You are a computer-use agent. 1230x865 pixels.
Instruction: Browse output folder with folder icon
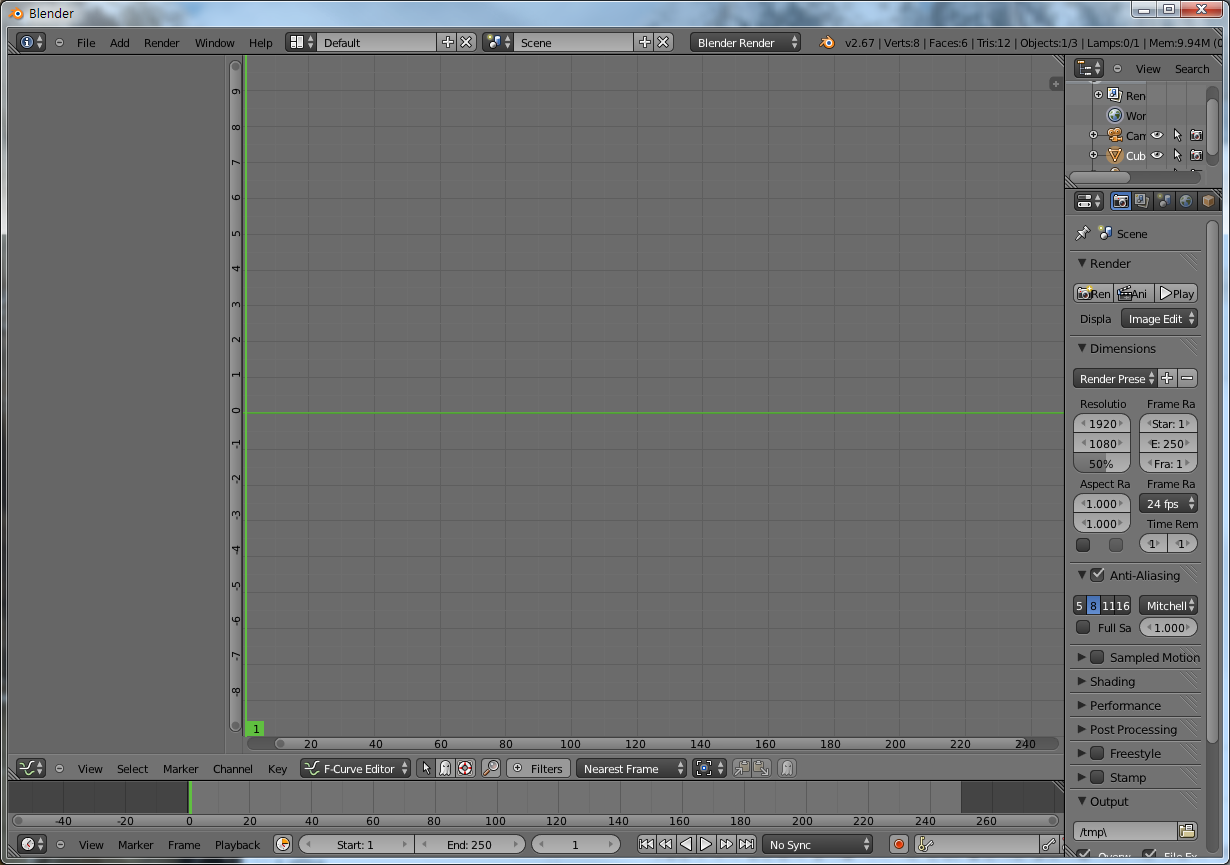click(1187, 831)
